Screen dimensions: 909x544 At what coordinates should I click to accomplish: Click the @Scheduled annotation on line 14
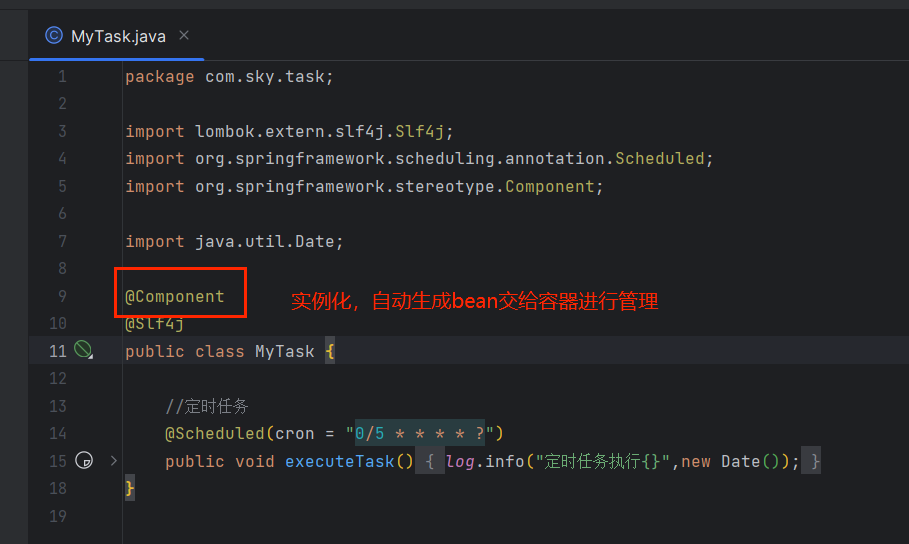[x=215, y=434]
